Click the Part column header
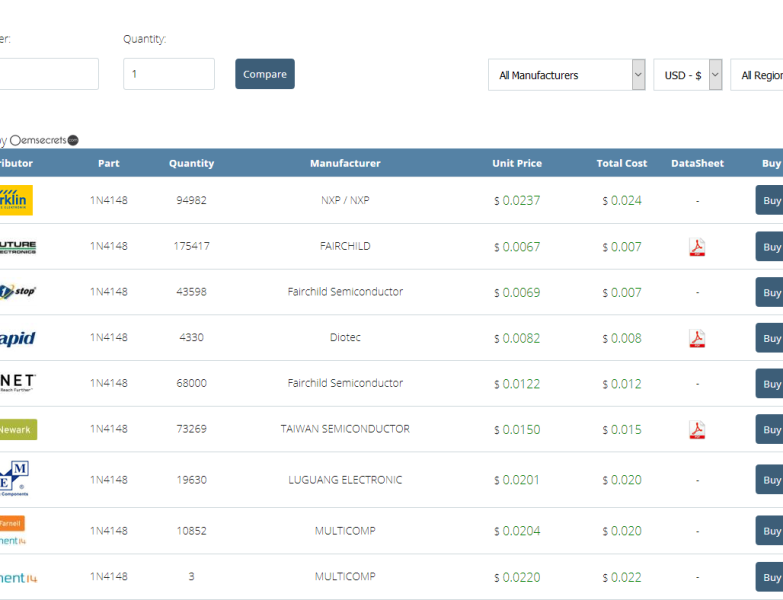 pyautogui.click(x=109, y=163)
